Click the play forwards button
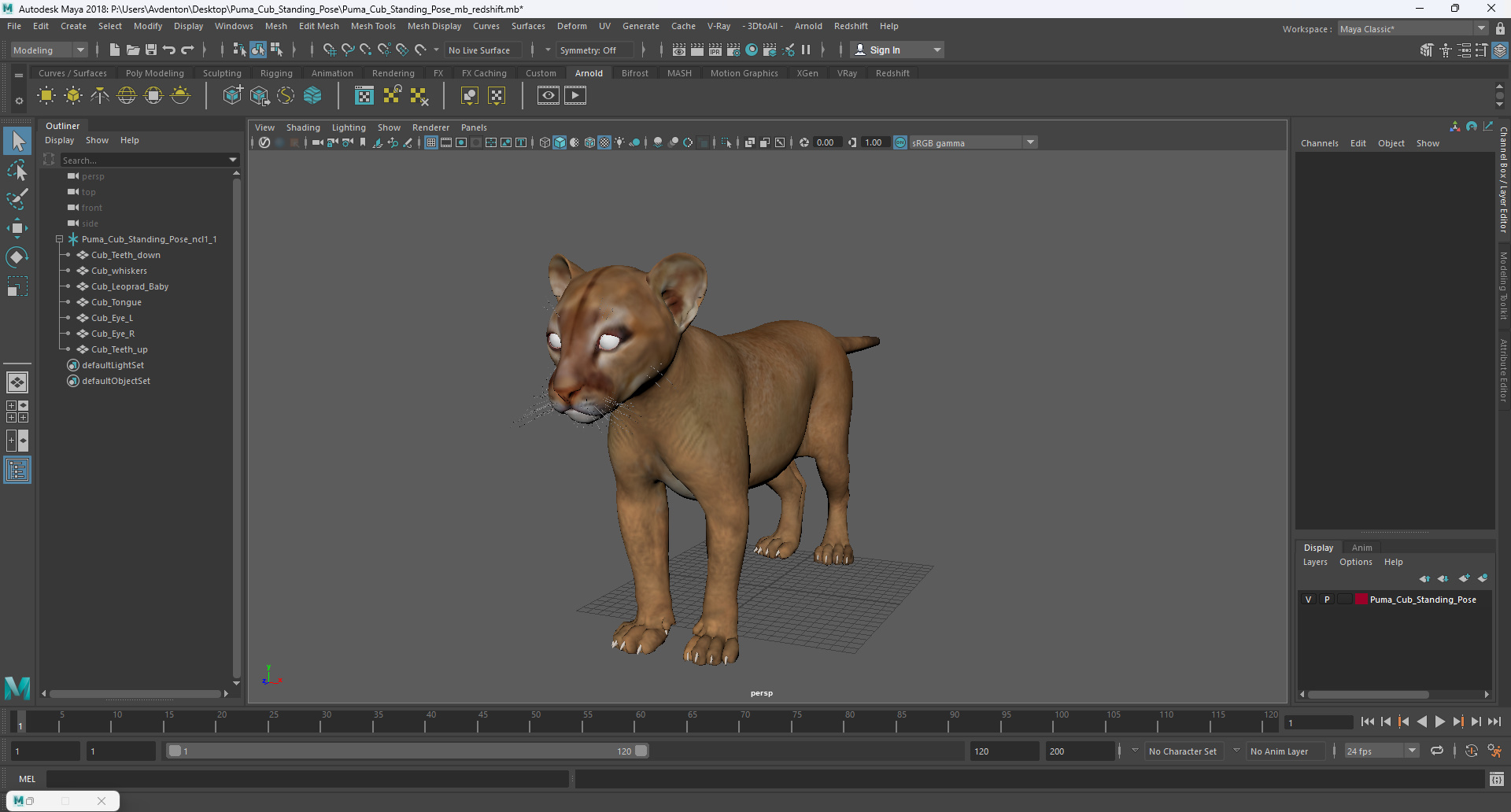The image size is (1511, 812). (1439, 722)
